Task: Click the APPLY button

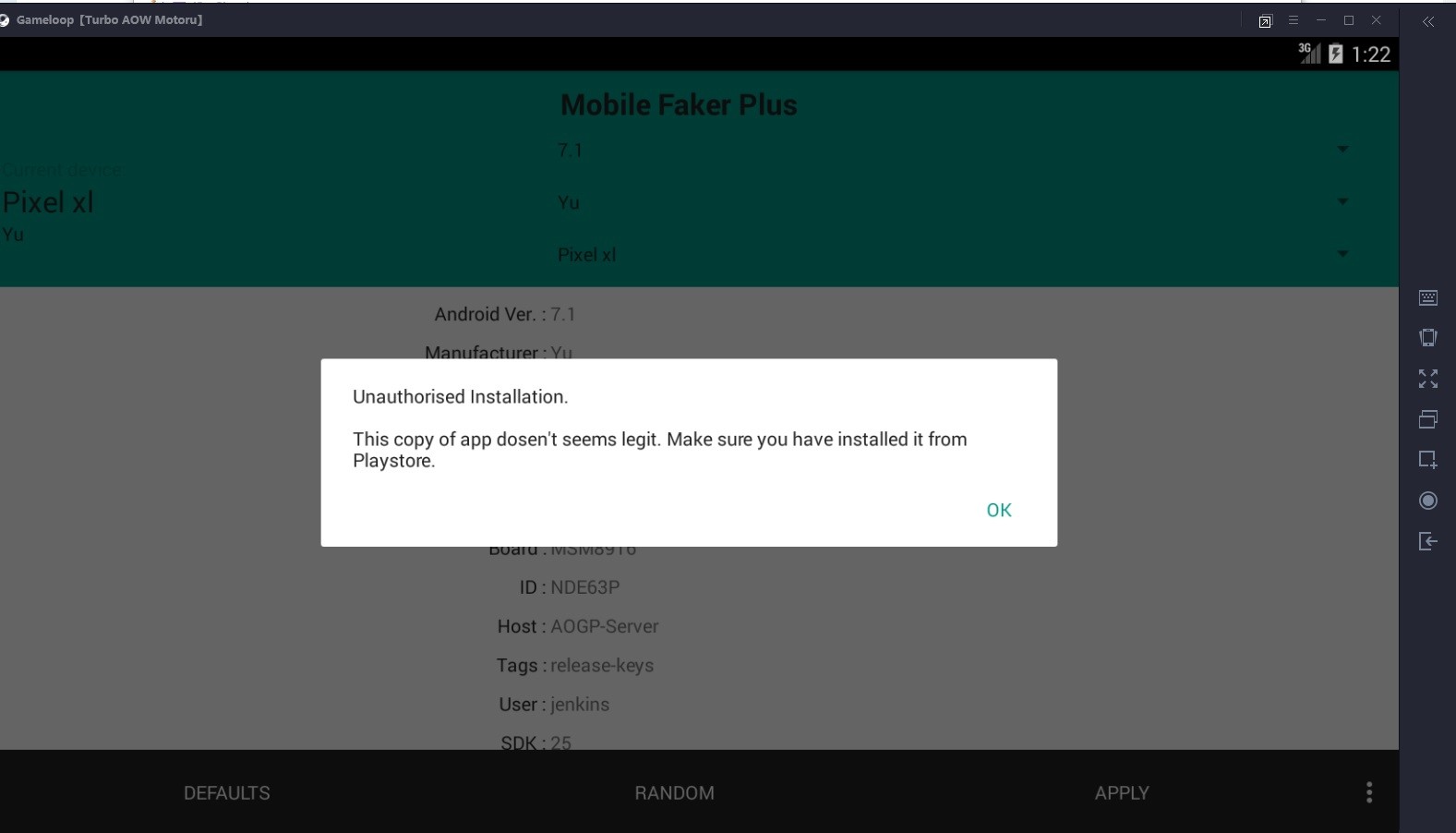Action: point(1122,792)
